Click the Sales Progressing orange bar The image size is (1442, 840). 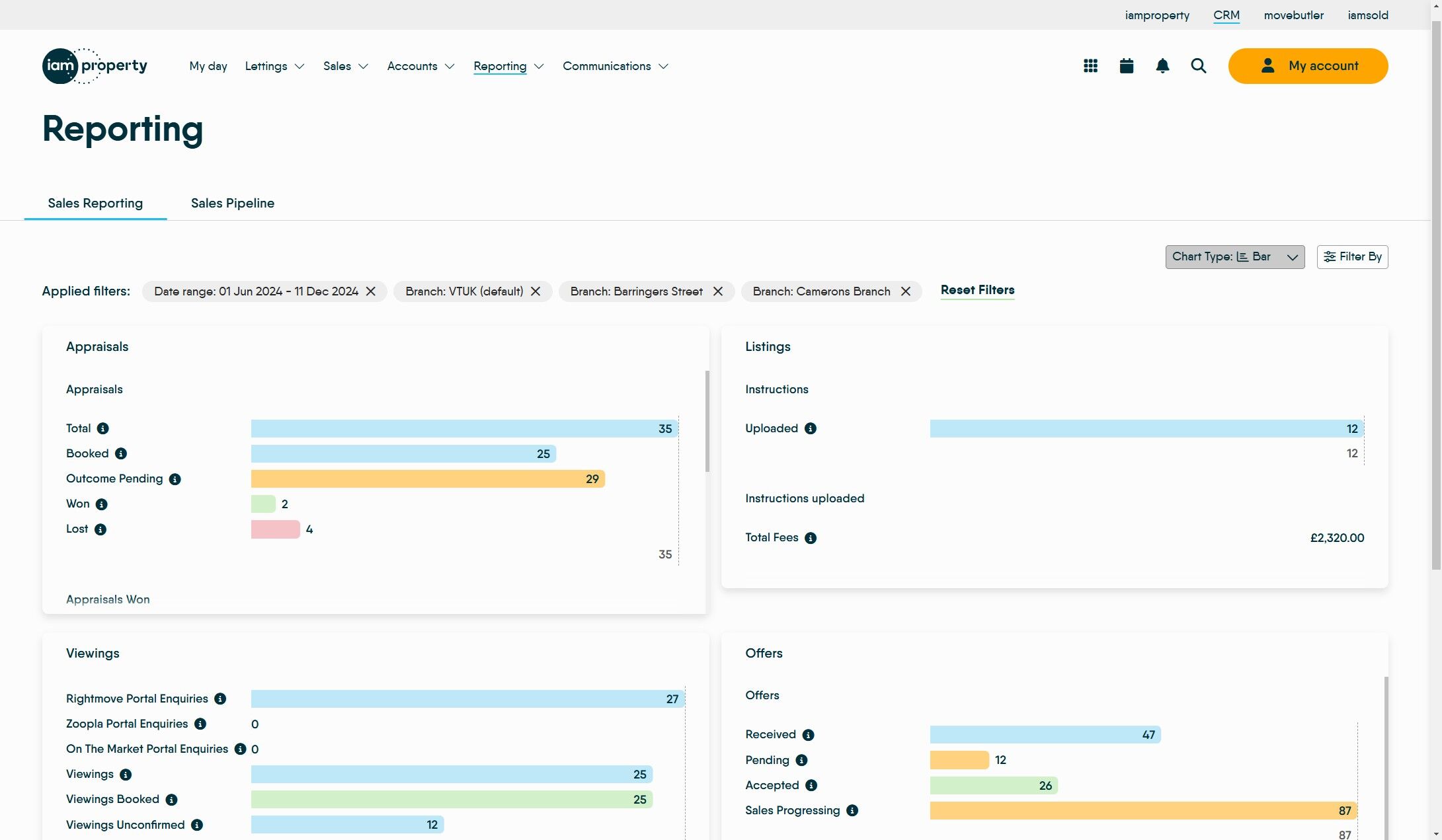1142,811
